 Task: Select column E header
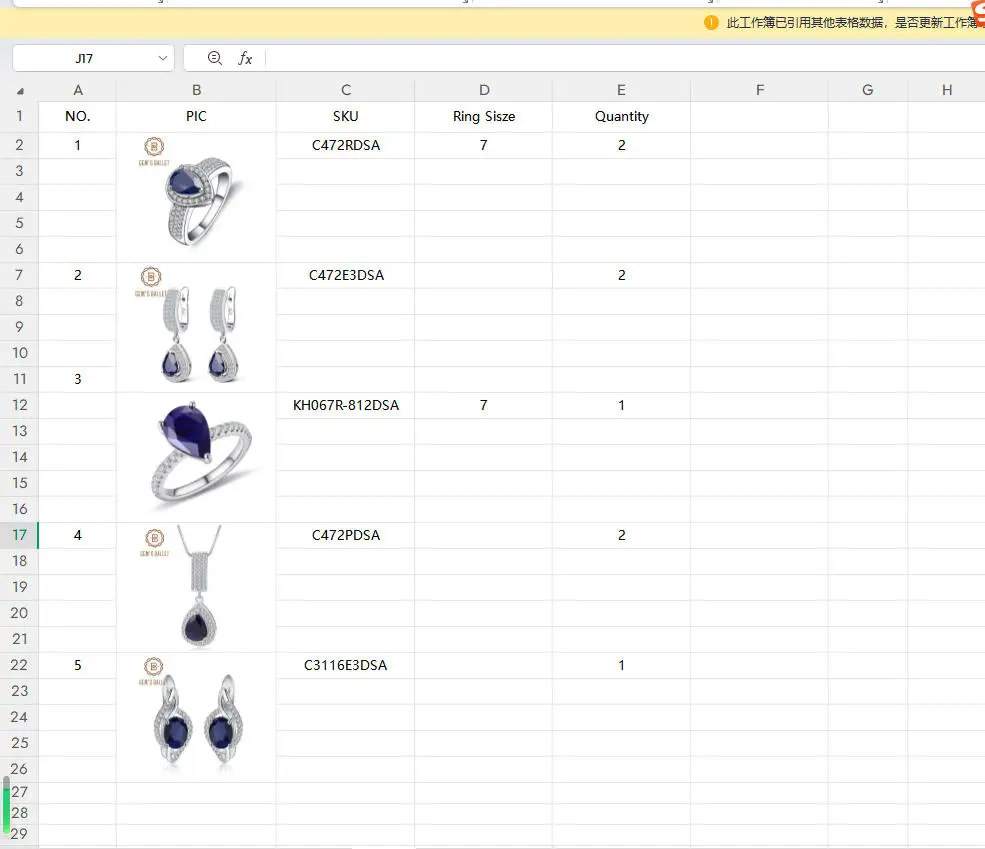click(621, 90)
